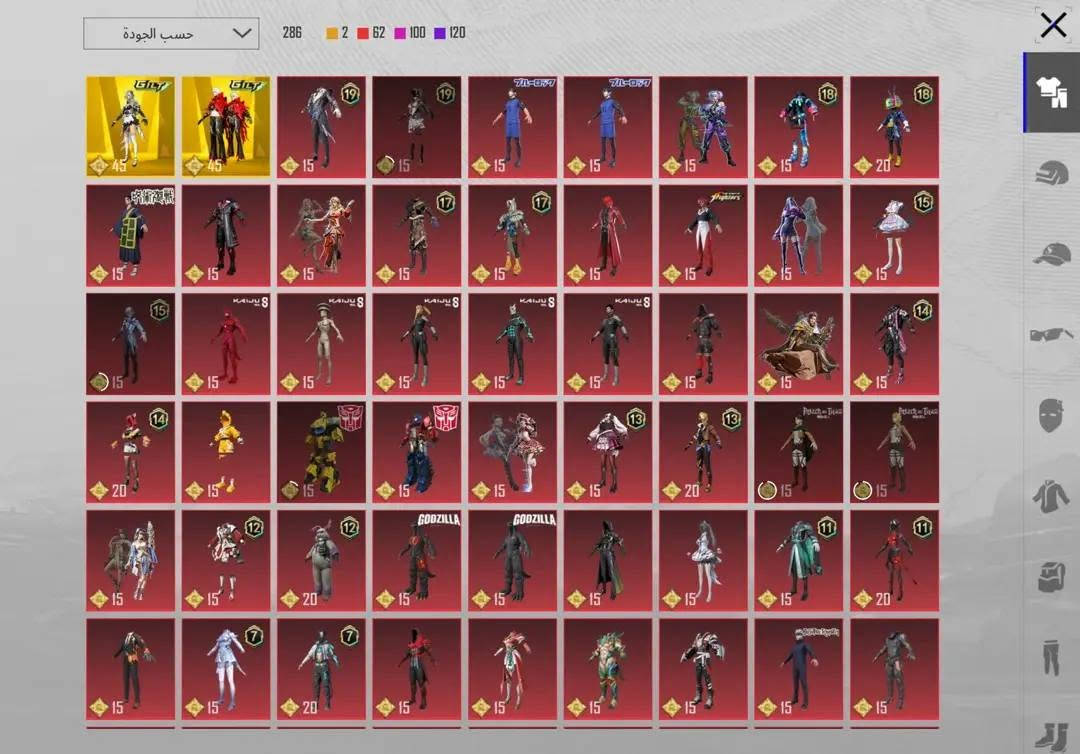Screen dimensions: 1080x754
Task: Click the orange quality swatch beside 2
Action: point(332,33)
